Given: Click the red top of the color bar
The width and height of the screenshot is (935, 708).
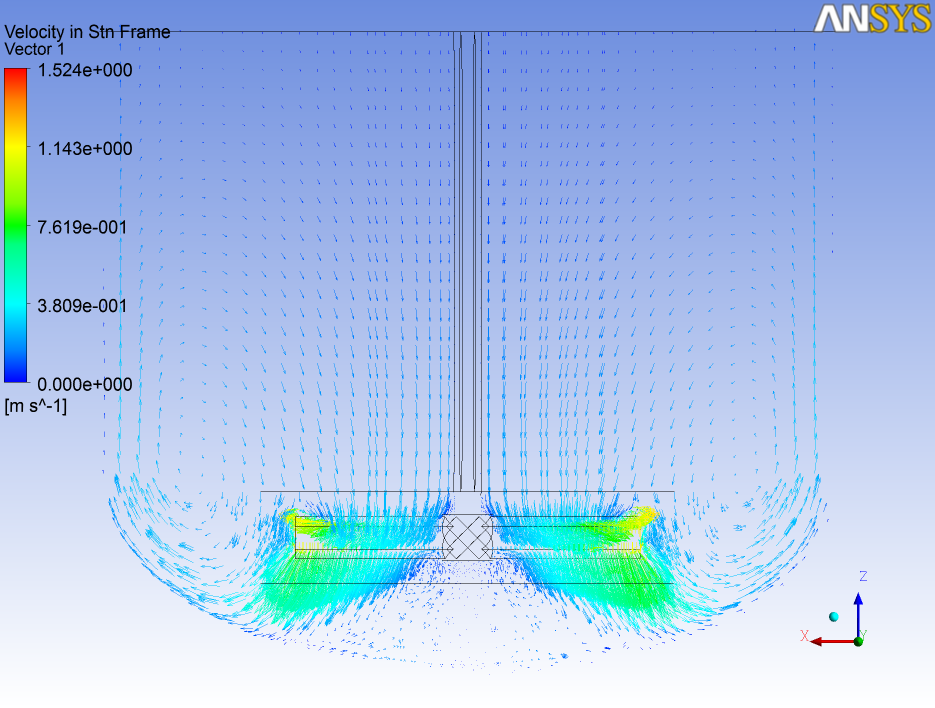Looking at the screenshot, I should click(x=16, y=75).
